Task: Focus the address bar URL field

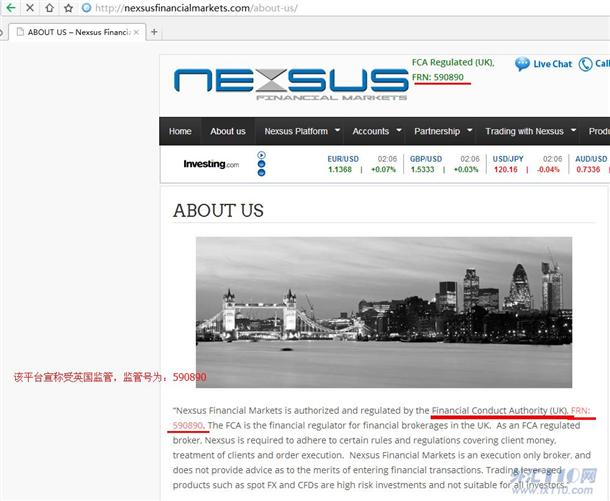Action: 196,8
